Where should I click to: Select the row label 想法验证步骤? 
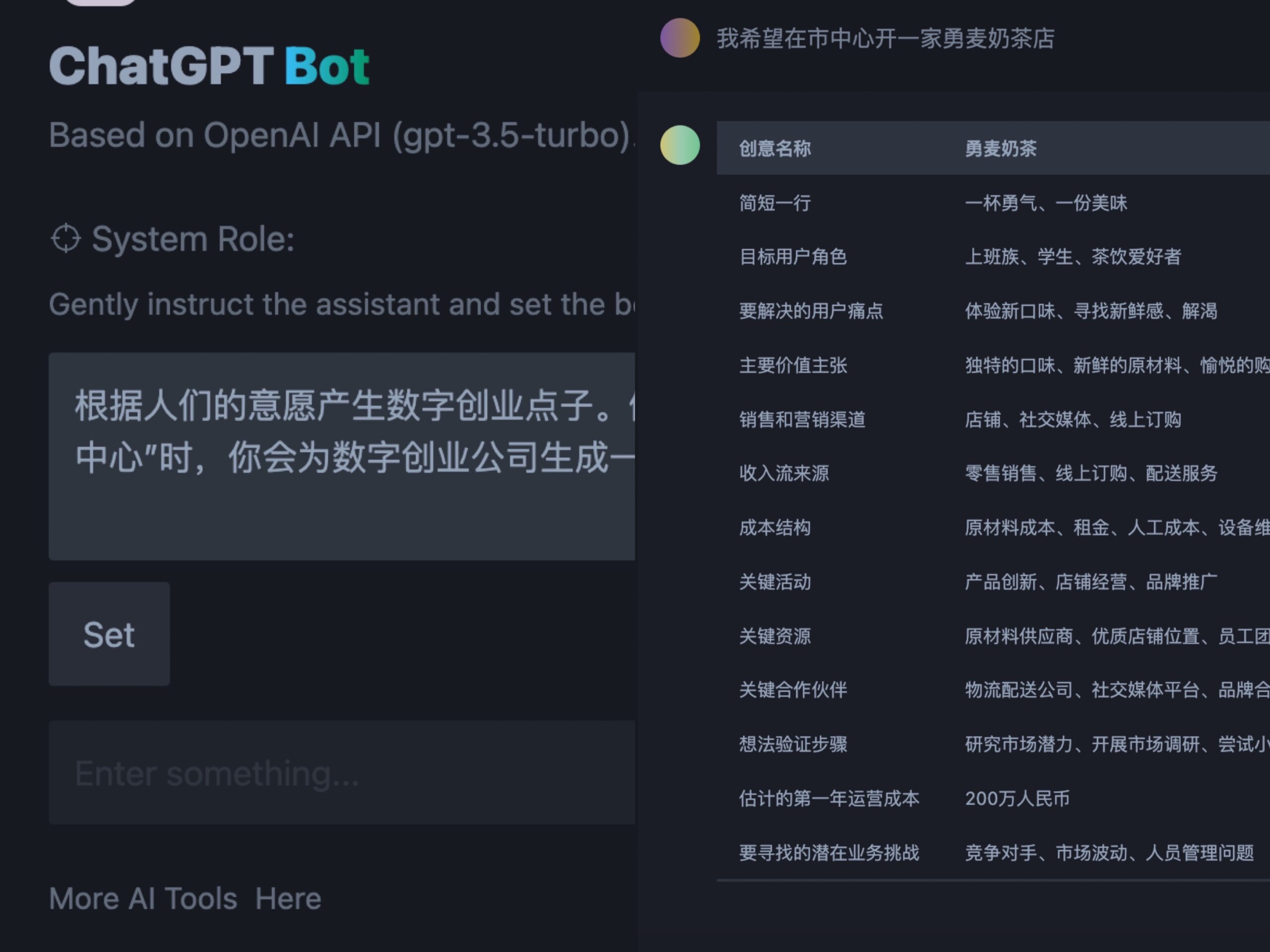point(793,744)
